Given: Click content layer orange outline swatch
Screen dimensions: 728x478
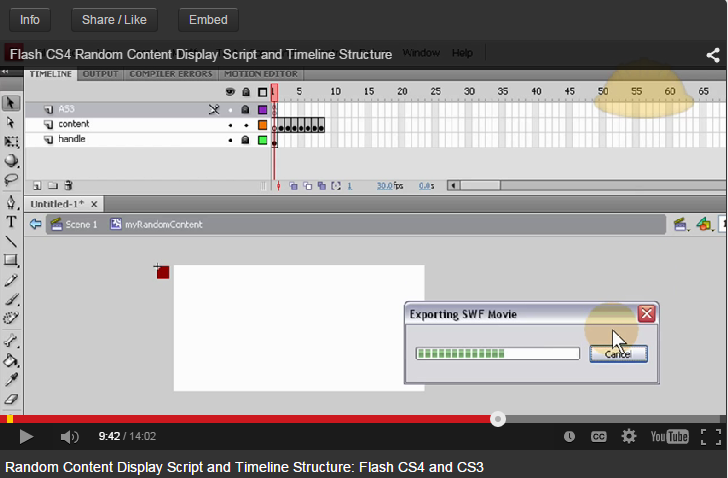Looking at the screenshot, I should [263, 125].
